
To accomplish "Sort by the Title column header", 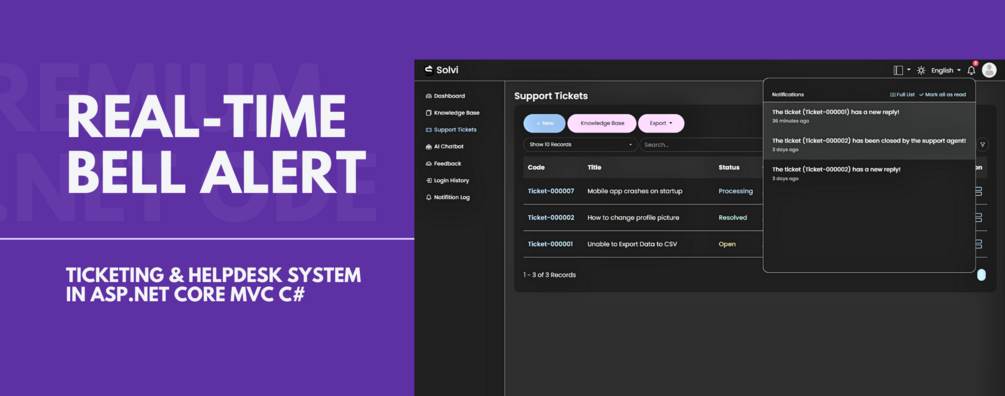I will coord(594,167).
